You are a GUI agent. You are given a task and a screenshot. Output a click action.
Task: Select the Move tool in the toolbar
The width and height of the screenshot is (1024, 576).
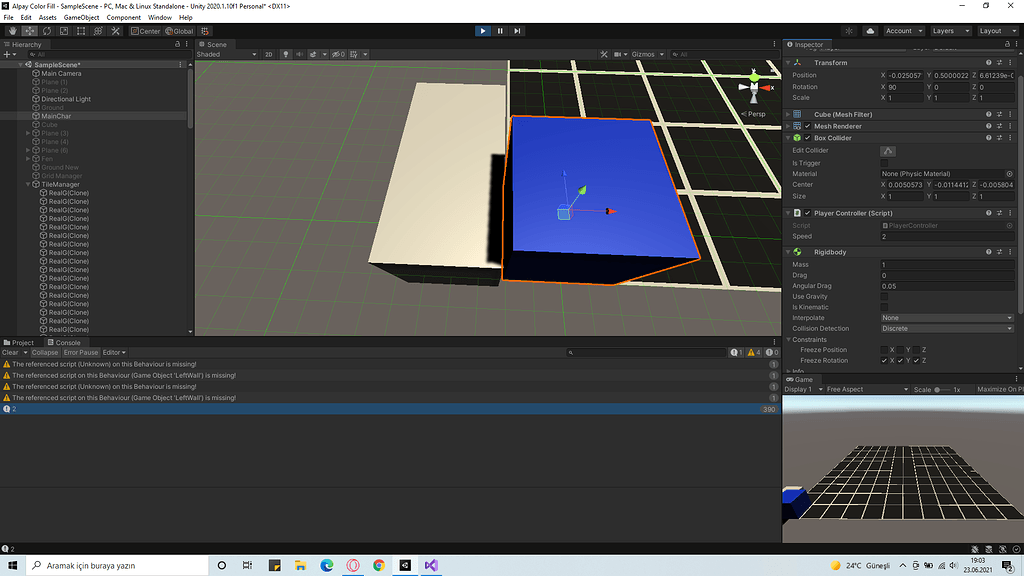(28, 31)
